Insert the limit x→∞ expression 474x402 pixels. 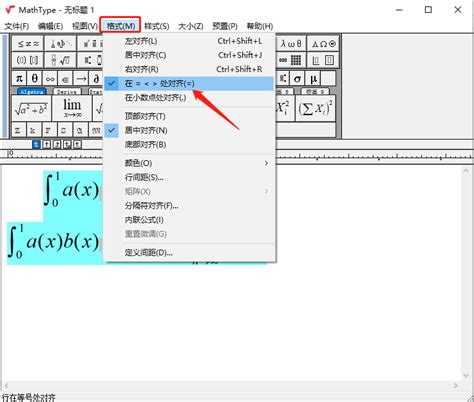tap(72, 108)
